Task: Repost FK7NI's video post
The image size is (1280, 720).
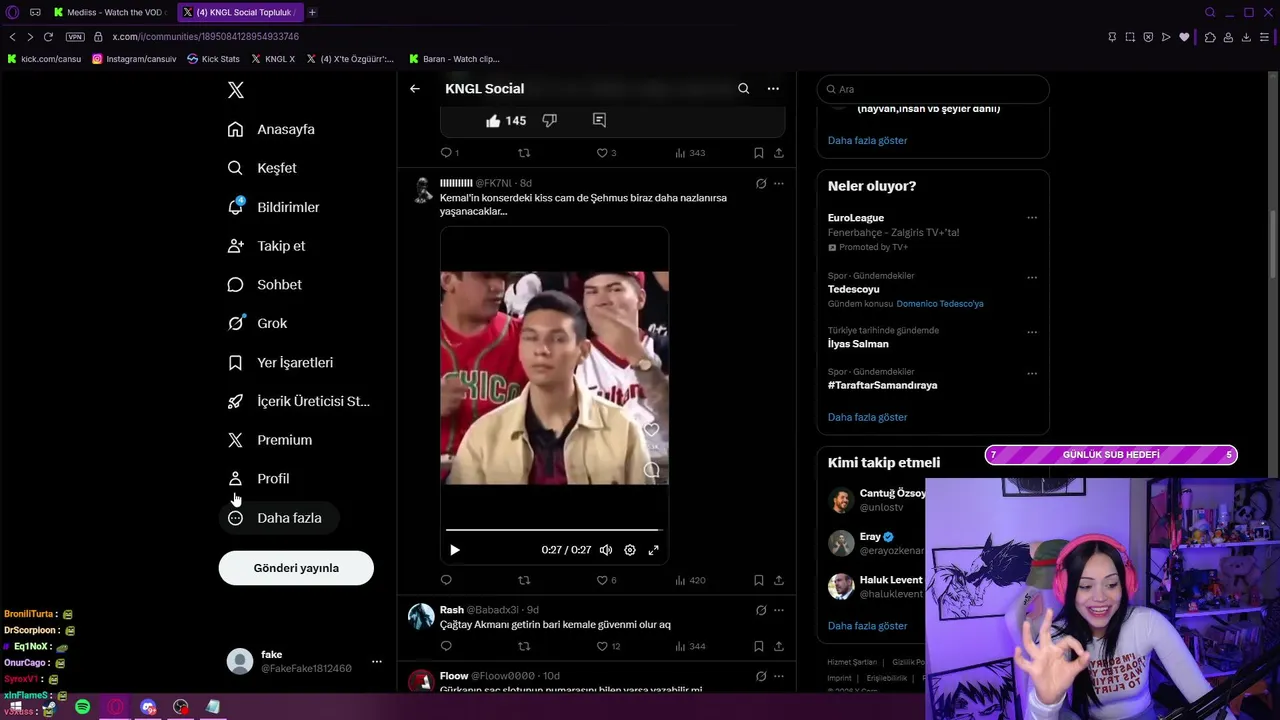Action: click(x=524, y=580)
